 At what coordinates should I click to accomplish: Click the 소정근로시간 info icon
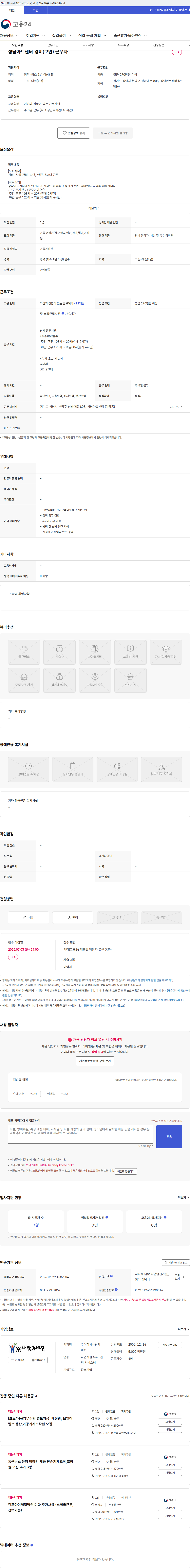coord(63,314)
